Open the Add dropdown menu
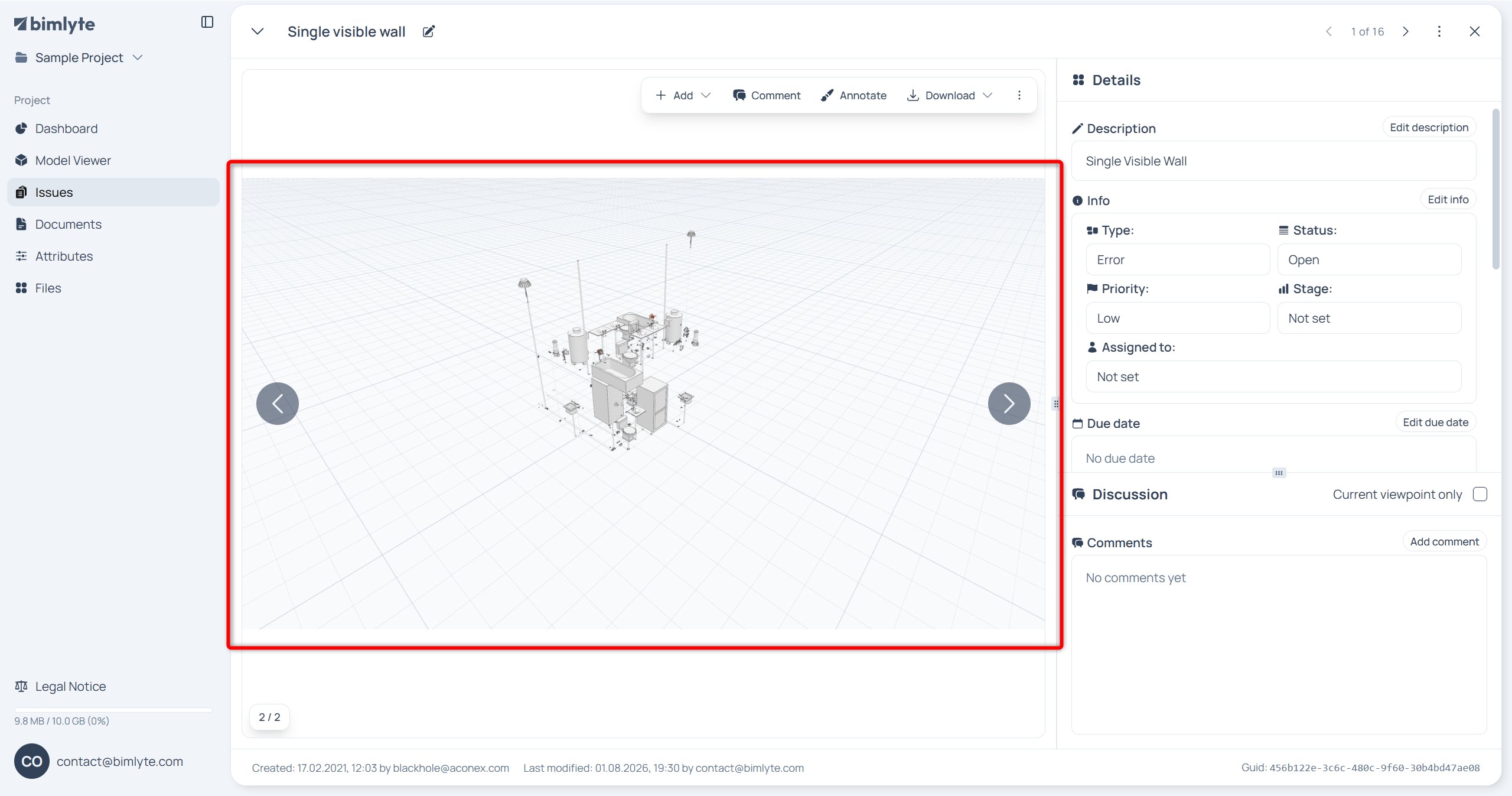The width and height of the screenshot is (1512, 796). 683,95
